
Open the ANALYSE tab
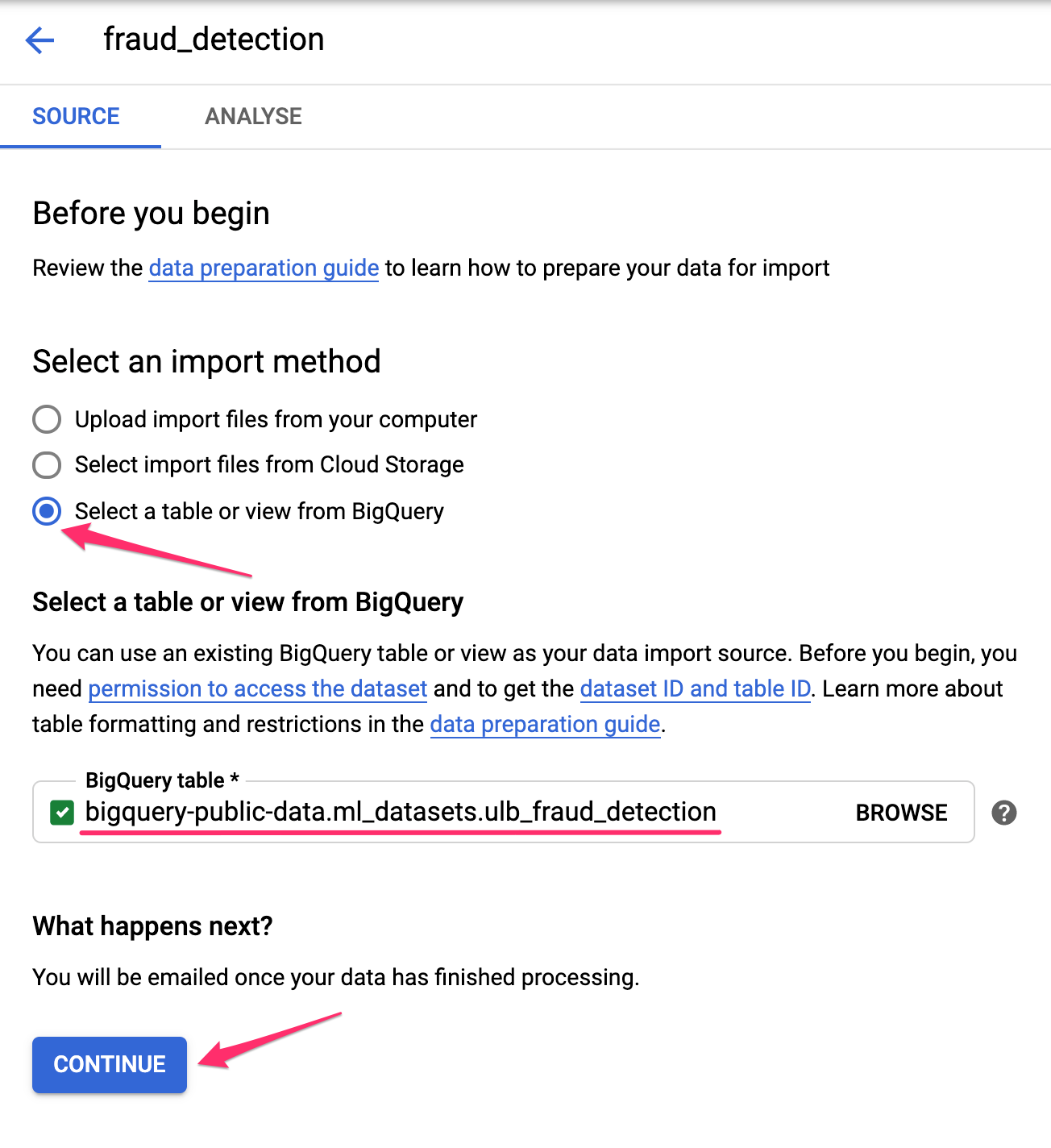(x=253, y=116)
